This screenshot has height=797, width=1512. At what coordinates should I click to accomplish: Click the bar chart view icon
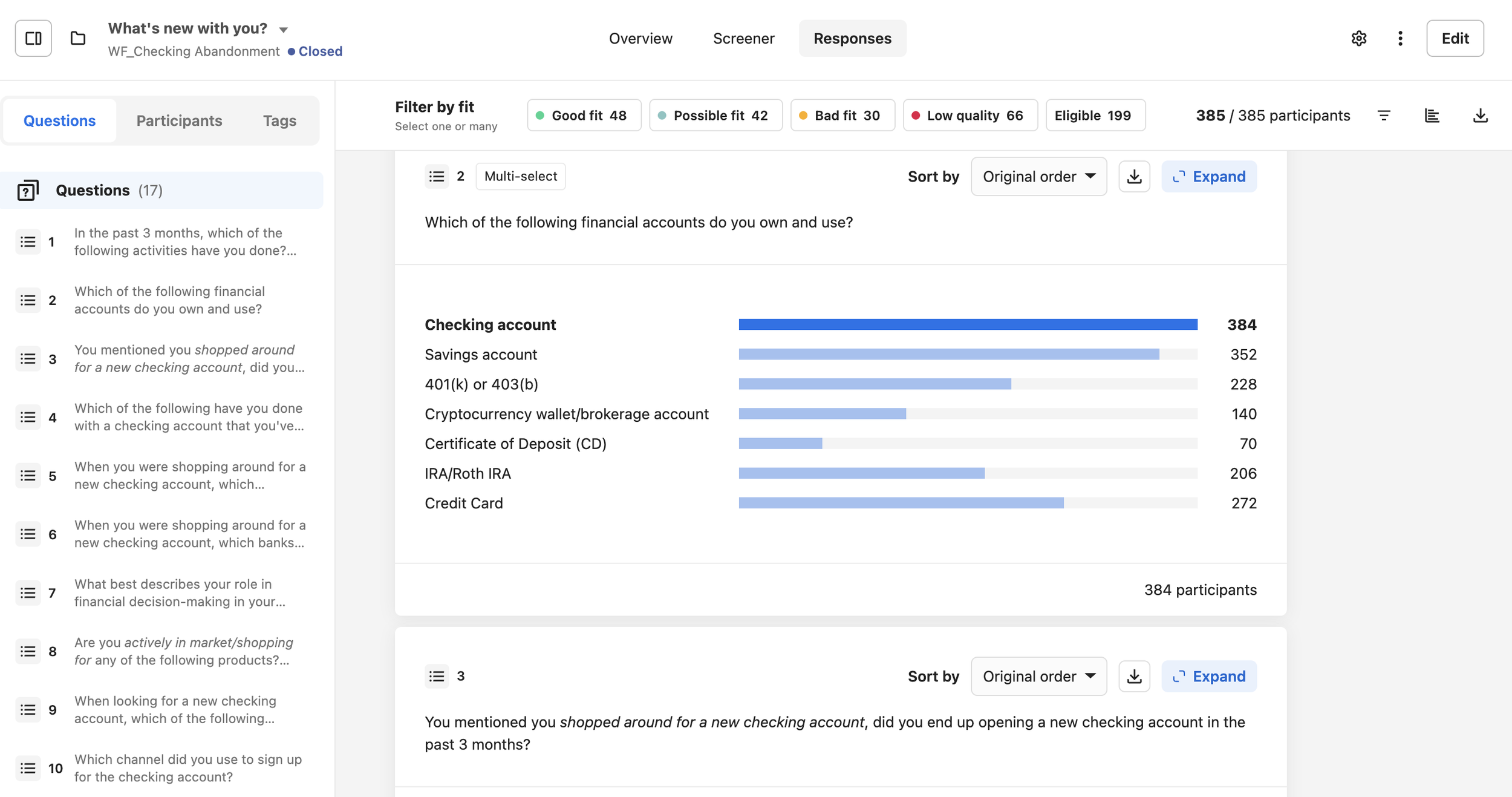coord(1432,115)
